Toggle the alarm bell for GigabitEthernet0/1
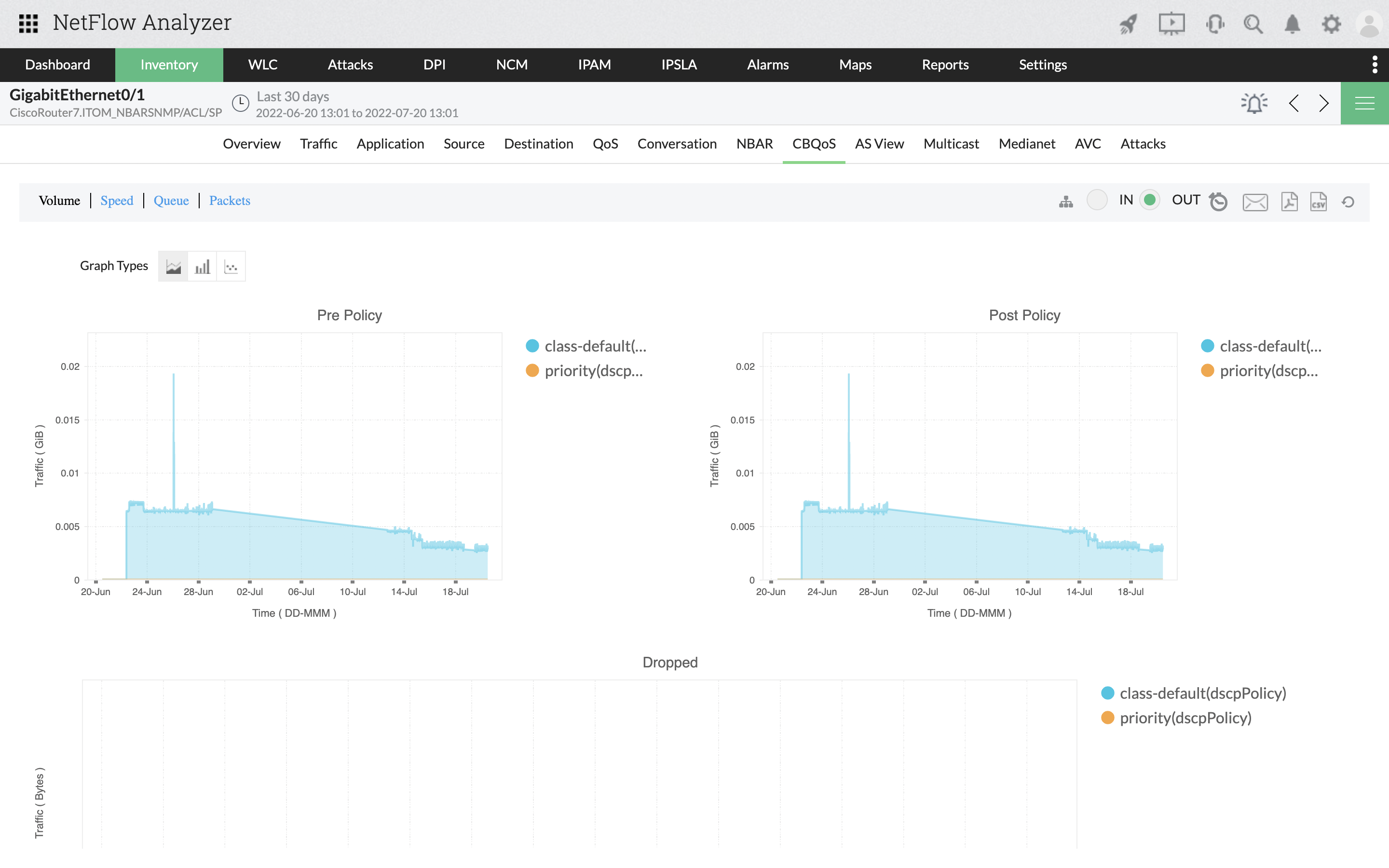This screenshot has height=868, width=1389. coord(1254,103)
